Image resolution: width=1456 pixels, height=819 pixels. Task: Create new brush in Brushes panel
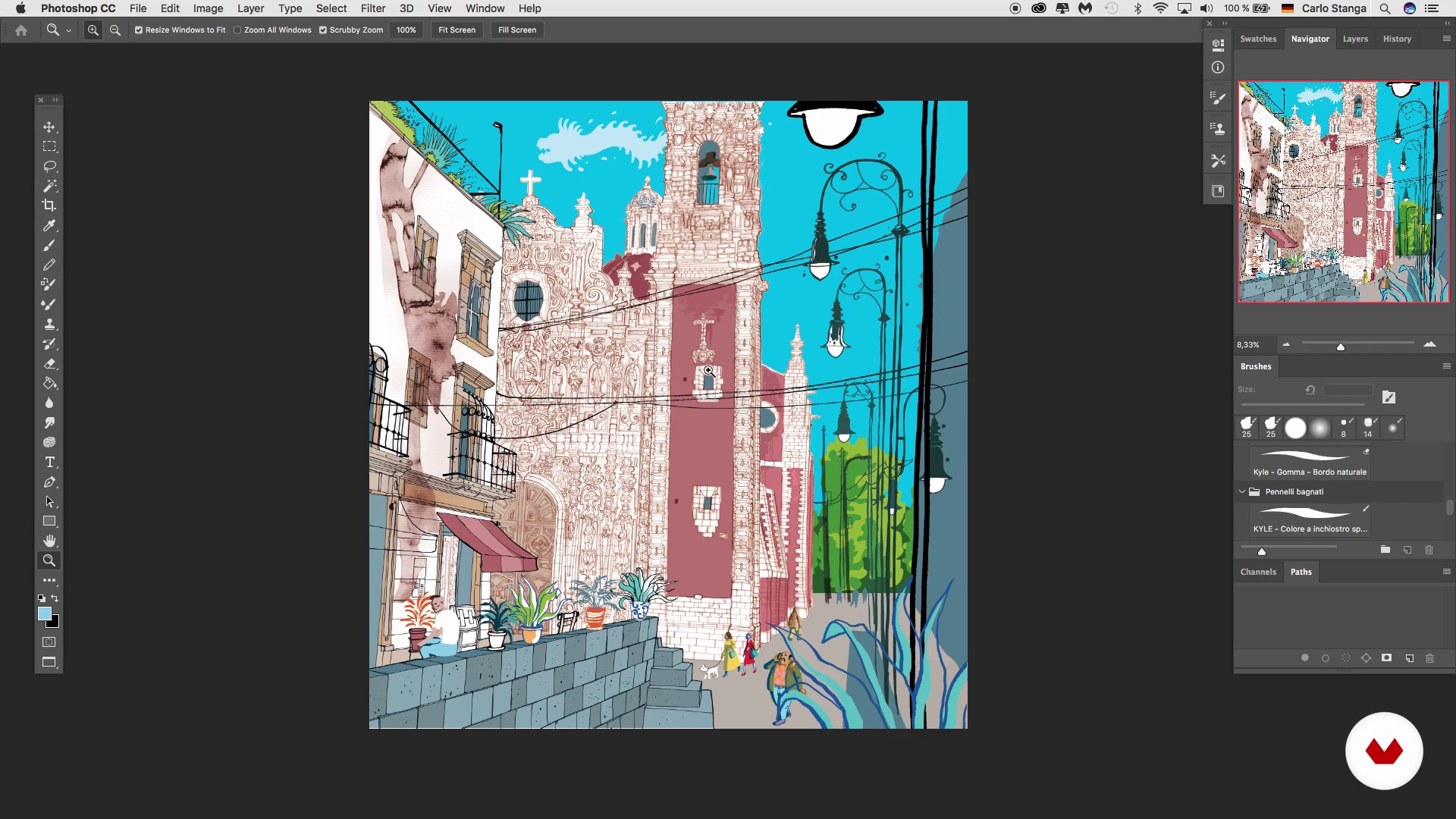coord(1407,550)
